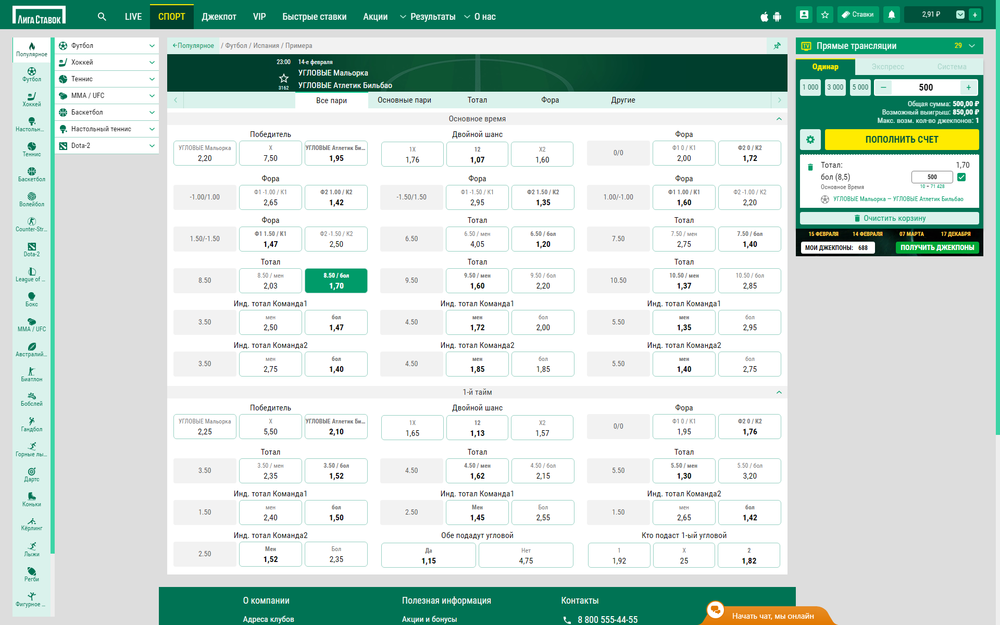Pick Обе подадут угловой Да 1,15
1000x625 pixels.
point(429,555)
